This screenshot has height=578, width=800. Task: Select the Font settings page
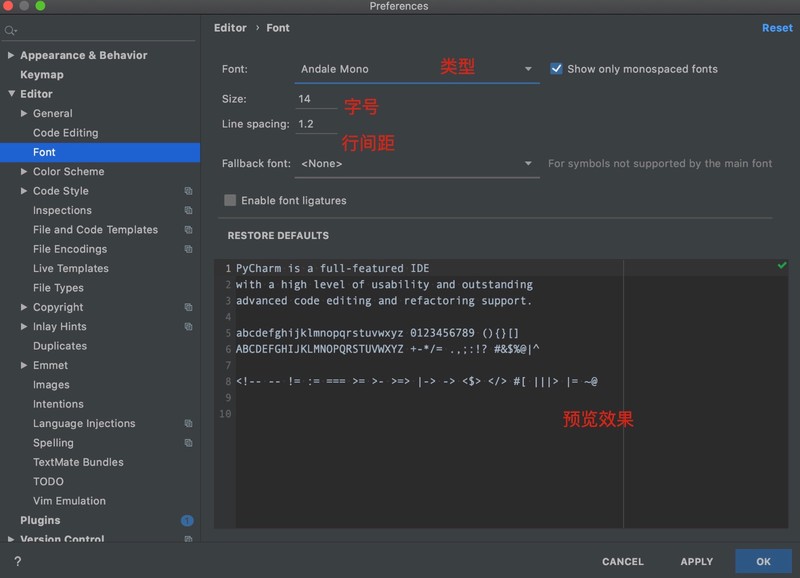pyautogui.click(x=100, y=152)
